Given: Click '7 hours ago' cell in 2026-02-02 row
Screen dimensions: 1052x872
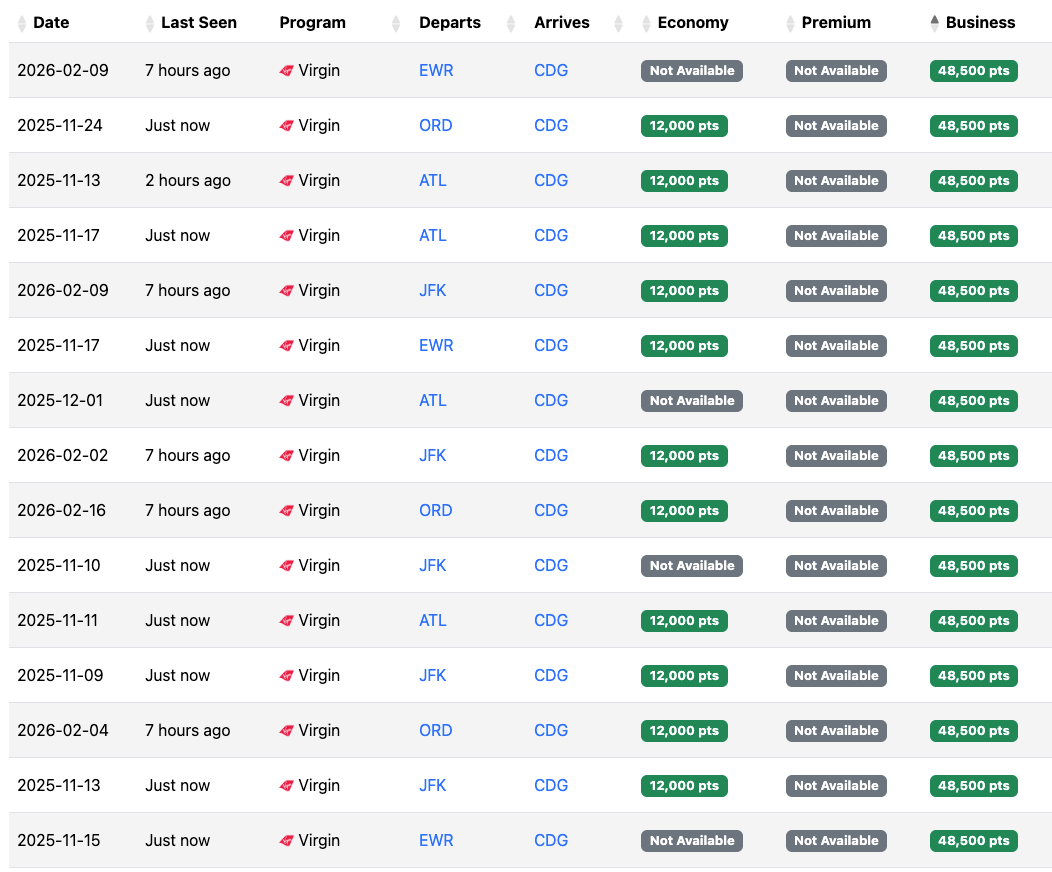Looking at the screenshot, I should (x=188, y=455).
